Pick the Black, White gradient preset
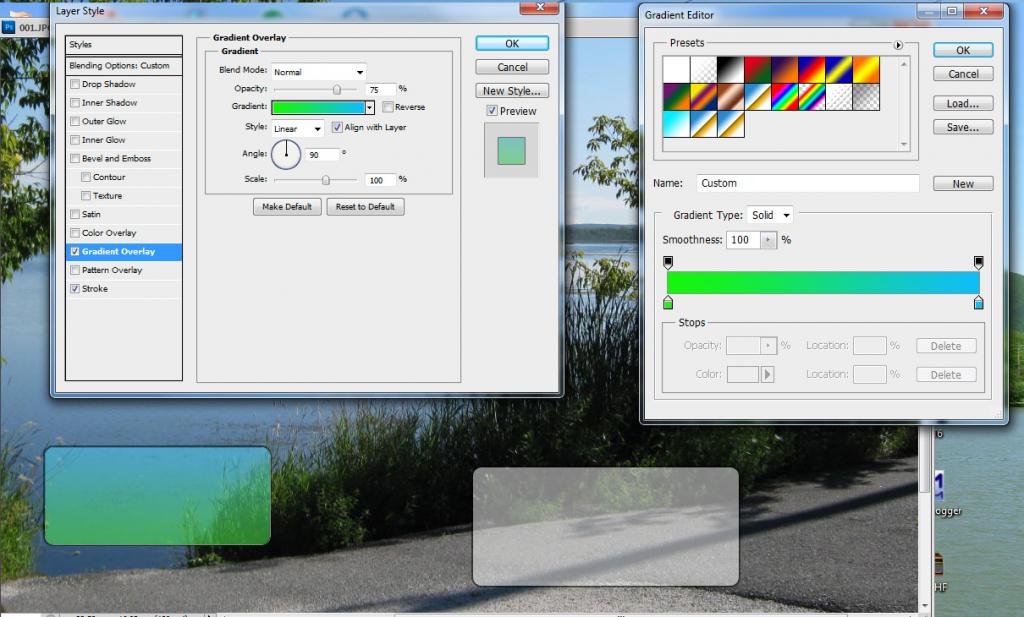Screen dimensions: 1024x617 730,69
